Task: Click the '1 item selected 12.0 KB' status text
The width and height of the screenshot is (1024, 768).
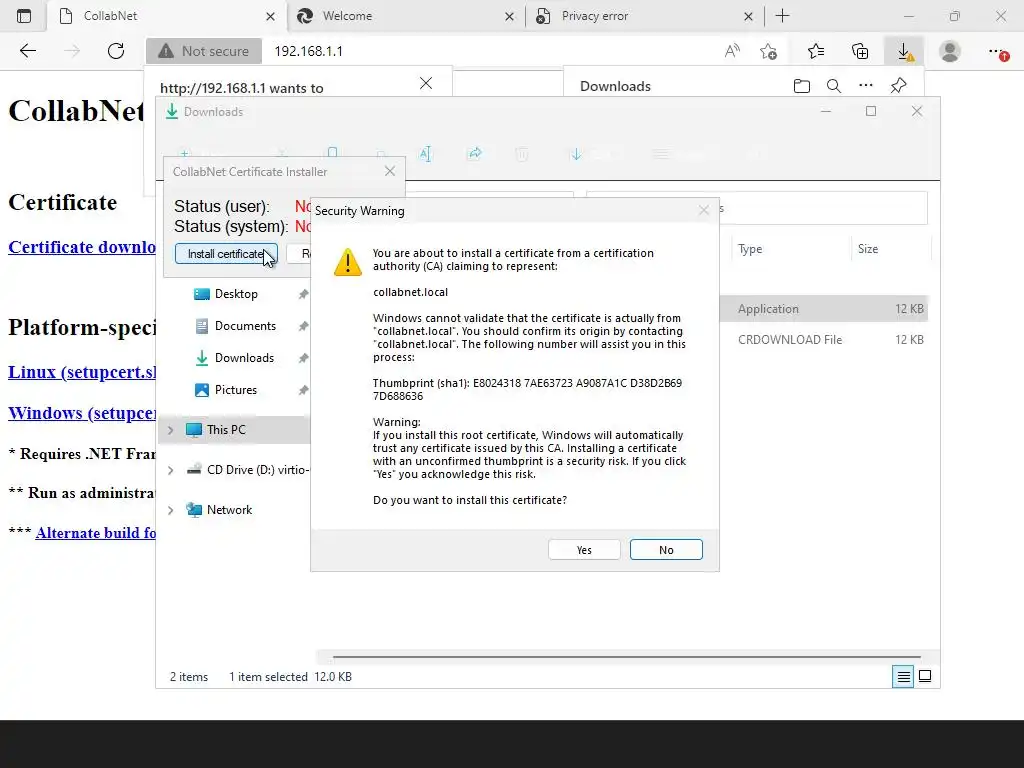Action: point(290,677)
